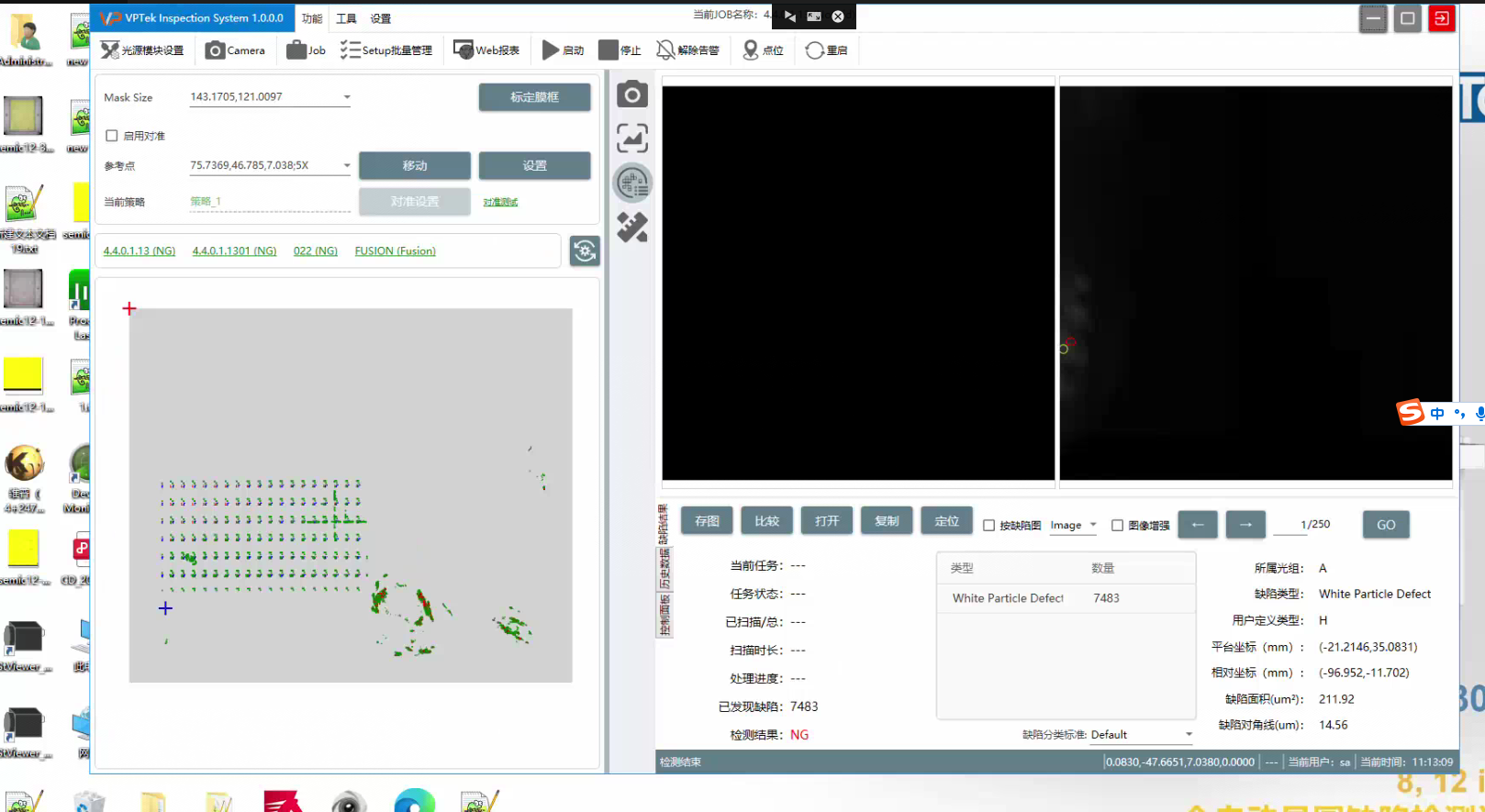Switch to 控制面板 vertical tab
The width and height of the screenshot is (1485, 812).
664,615
